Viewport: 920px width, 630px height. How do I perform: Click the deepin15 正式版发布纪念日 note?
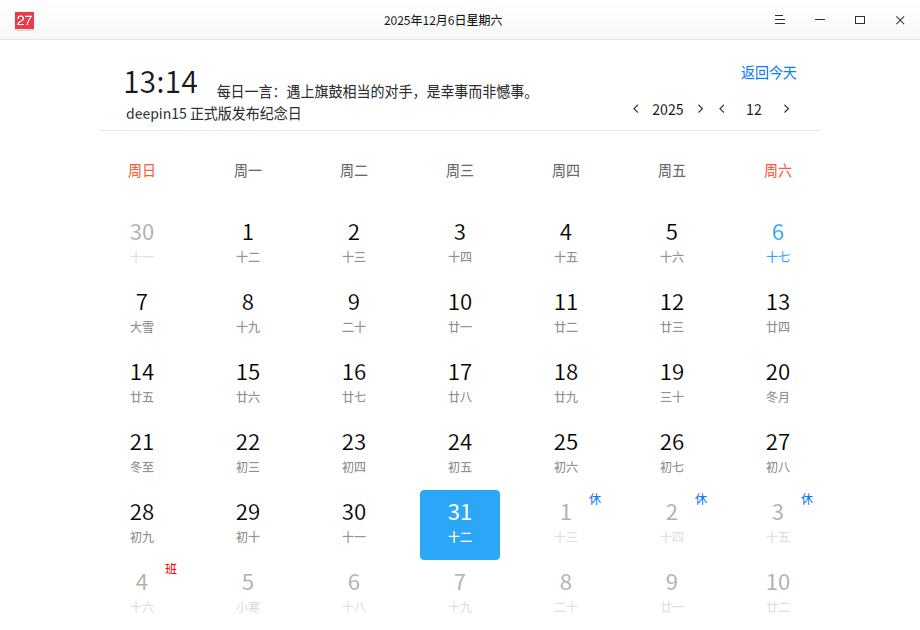[214, 114]
